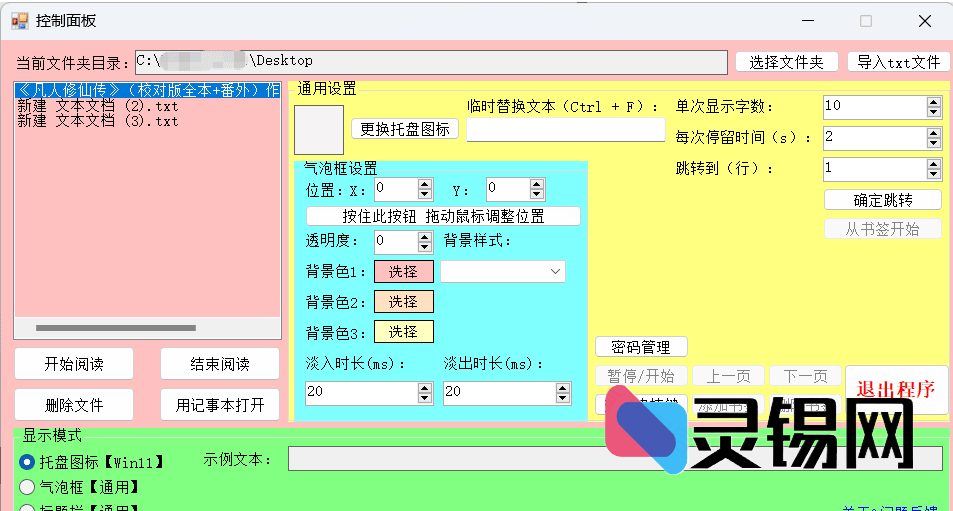Increase the bubble Y position spinner
The width and height of the screenshot is (953, 511).
[x=536, y=184]
